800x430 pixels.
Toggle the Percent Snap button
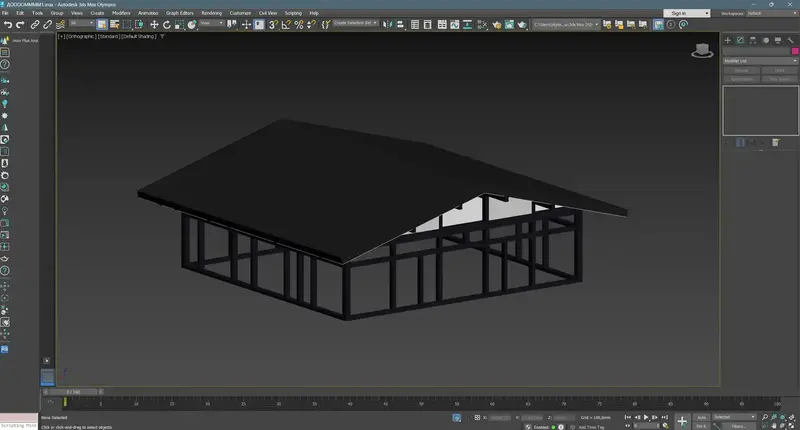pyautogui.click(x=299, y=24)
